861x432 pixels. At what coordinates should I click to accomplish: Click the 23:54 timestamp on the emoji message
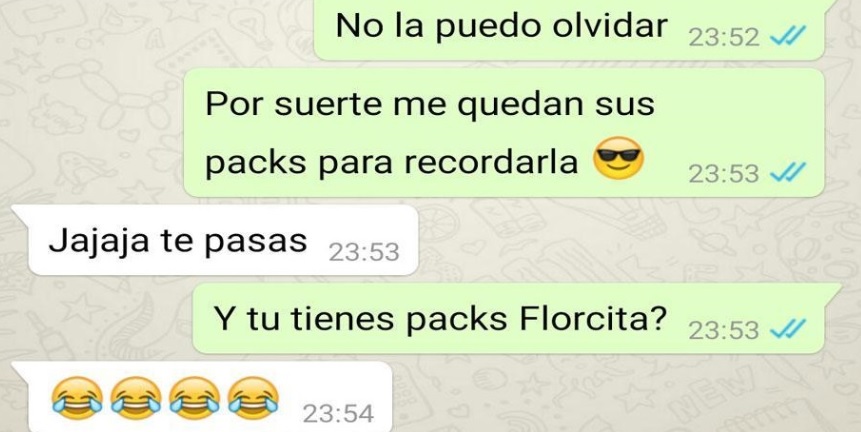(338, 413)
